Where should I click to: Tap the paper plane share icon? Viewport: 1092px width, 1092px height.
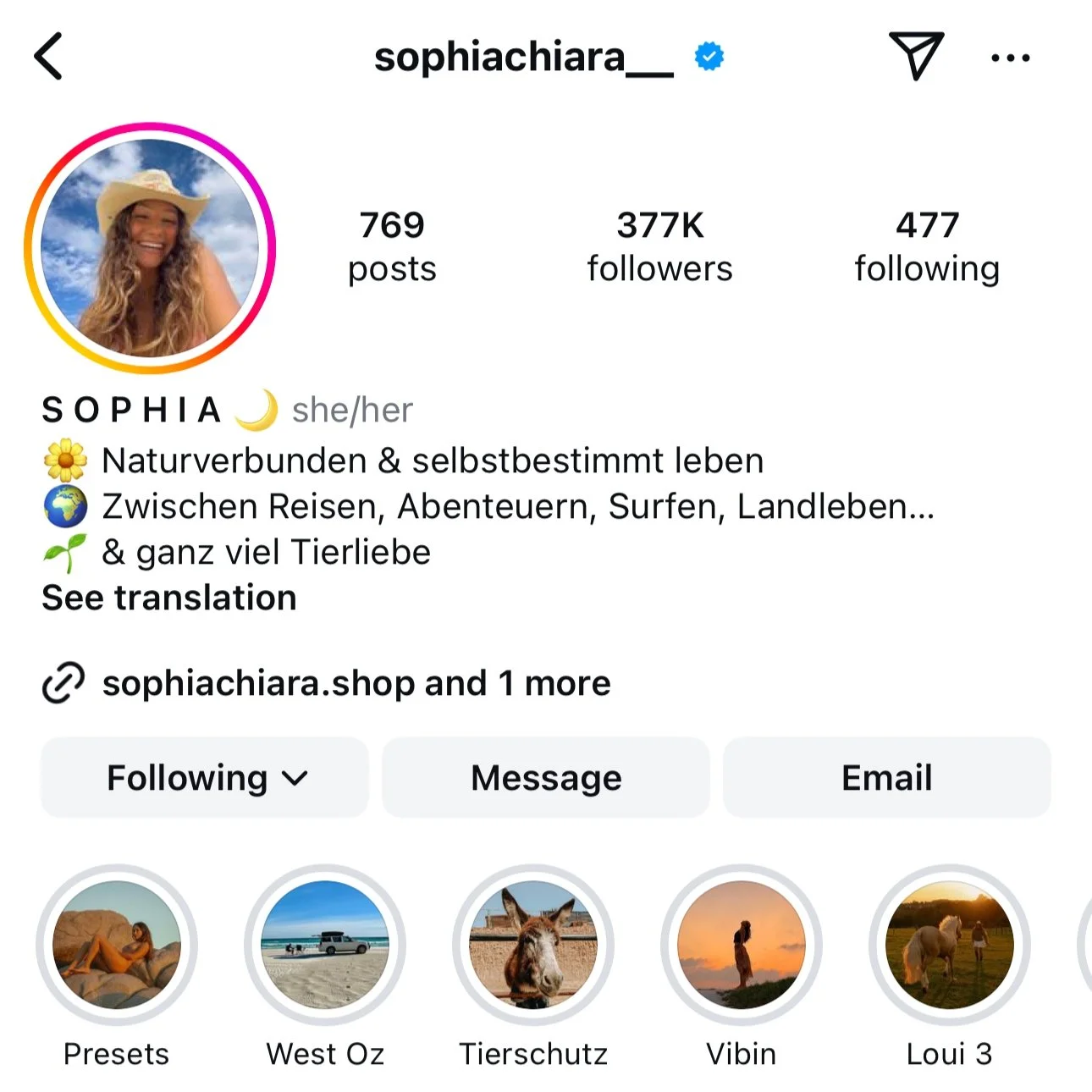click(916, 56)
